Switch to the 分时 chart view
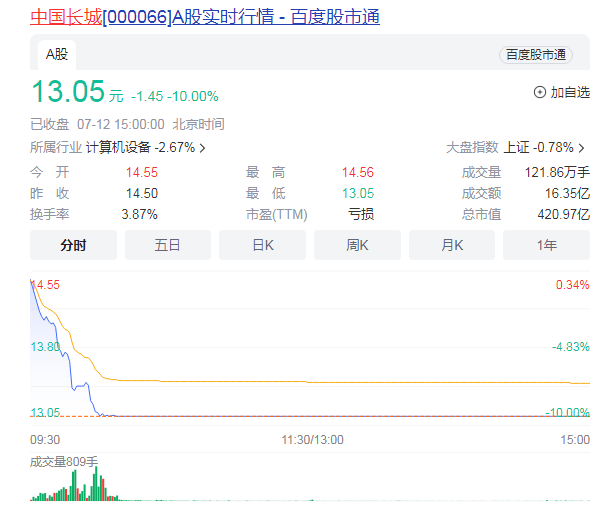The width and height of the screenshot is (604, 512). (x=73, y=245)
